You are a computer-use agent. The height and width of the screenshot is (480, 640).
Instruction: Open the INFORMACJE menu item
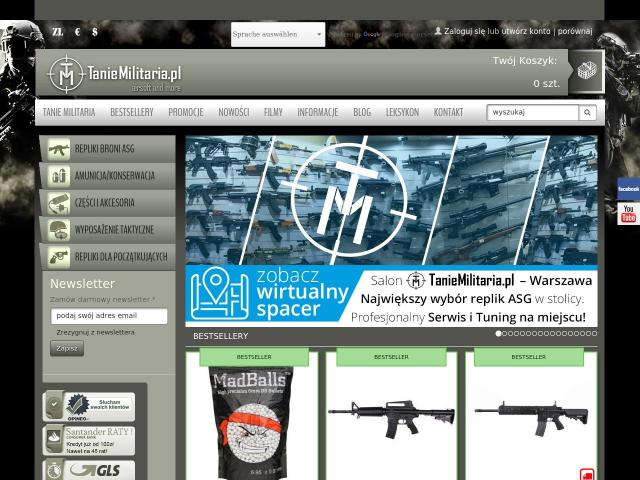click(x=318, y=112)
